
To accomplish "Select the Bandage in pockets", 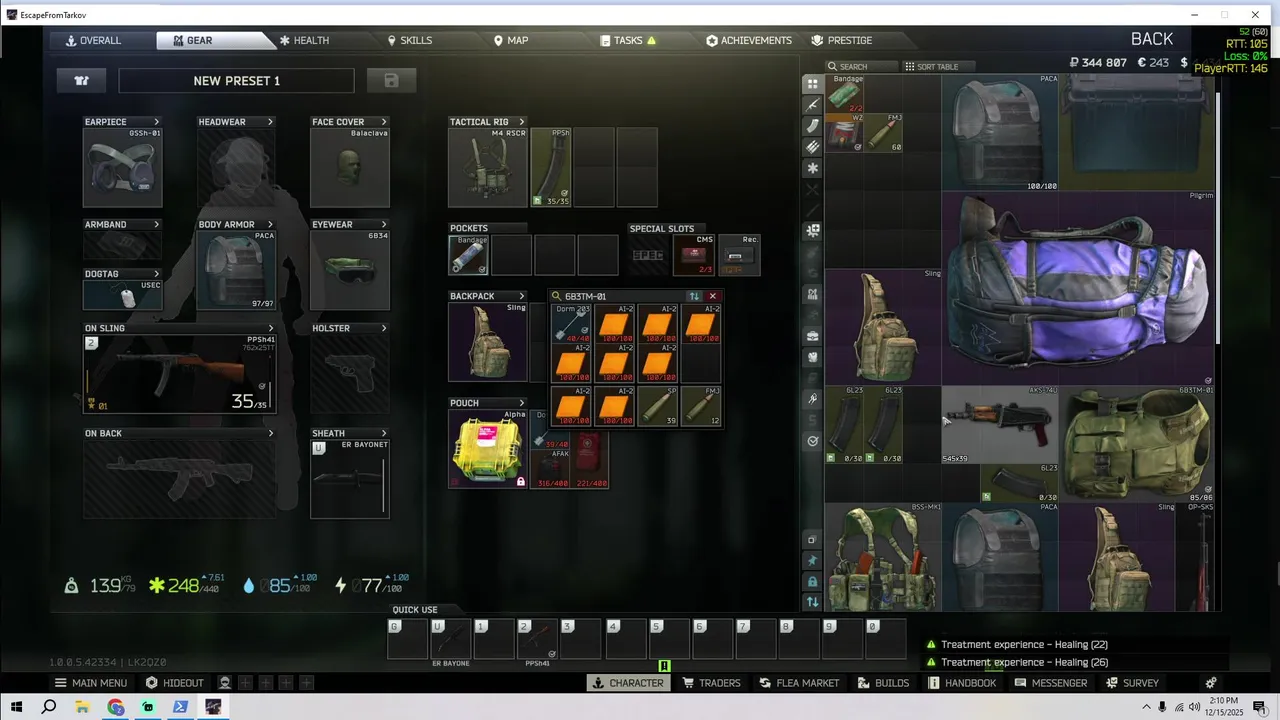I will pyautogui.click(x=468, y=256).
